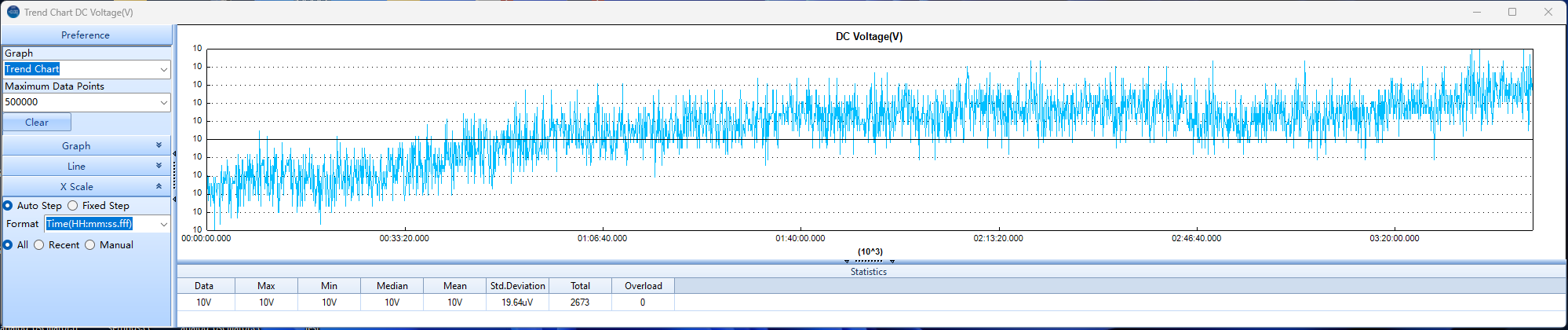Select the Recent range radio button

39,245
